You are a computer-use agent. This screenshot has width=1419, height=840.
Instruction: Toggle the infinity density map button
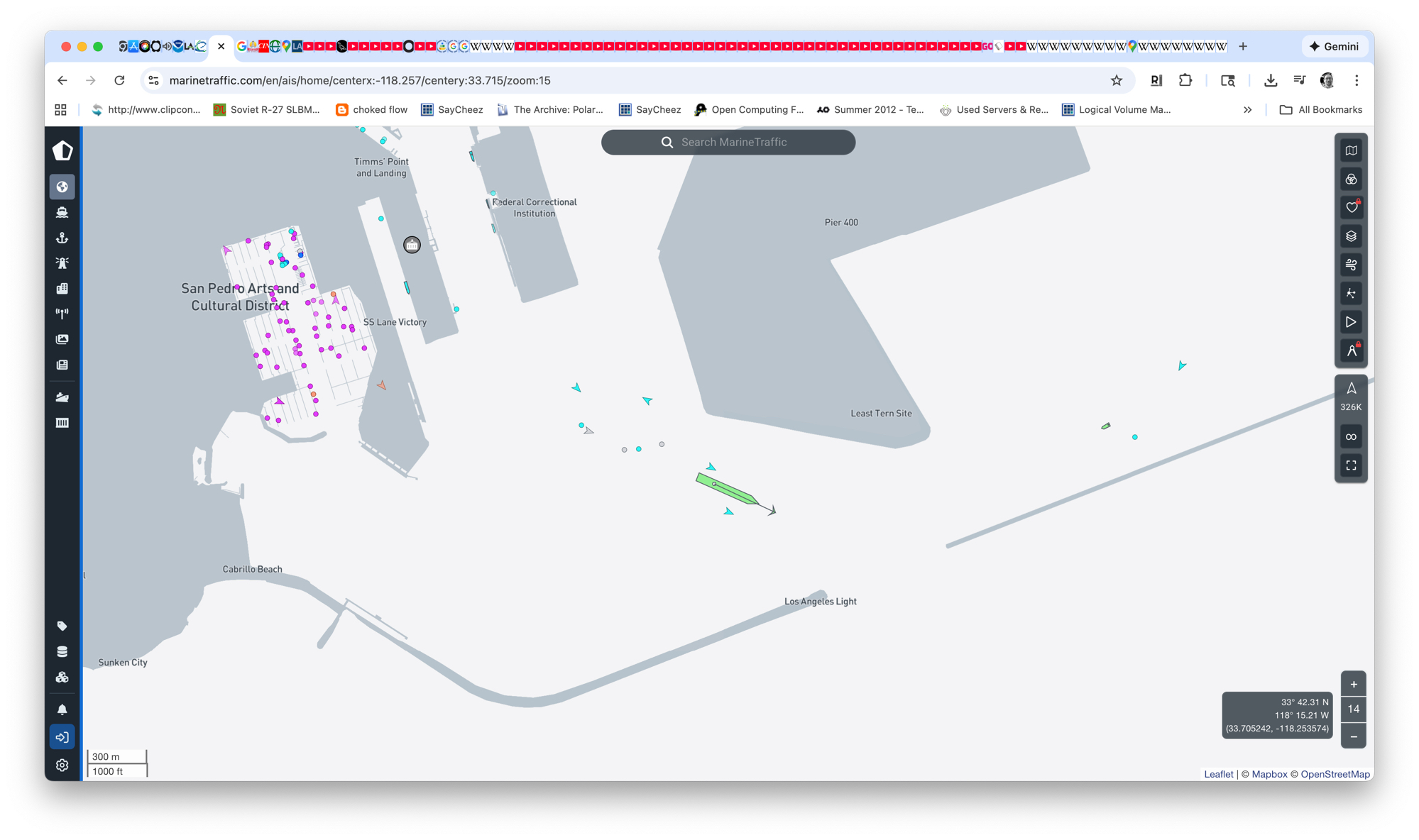(x=1351, y=436)
